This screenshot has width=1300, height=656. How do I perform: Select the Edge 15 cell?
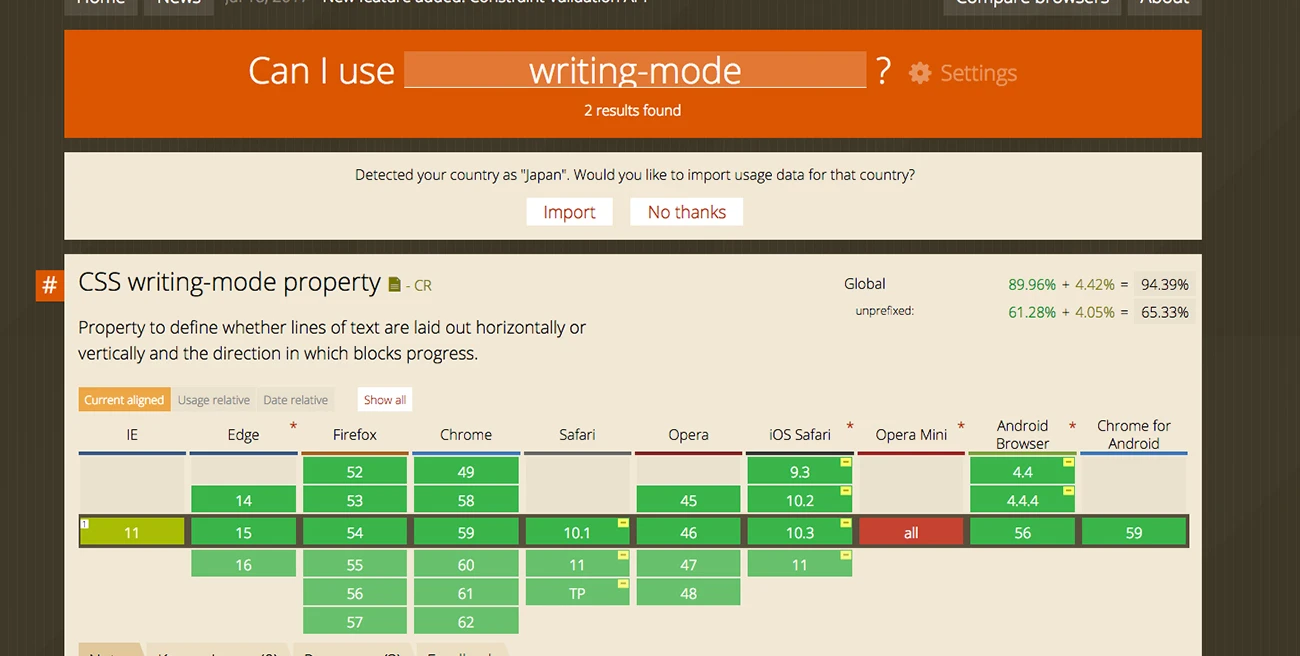(243, 533)
